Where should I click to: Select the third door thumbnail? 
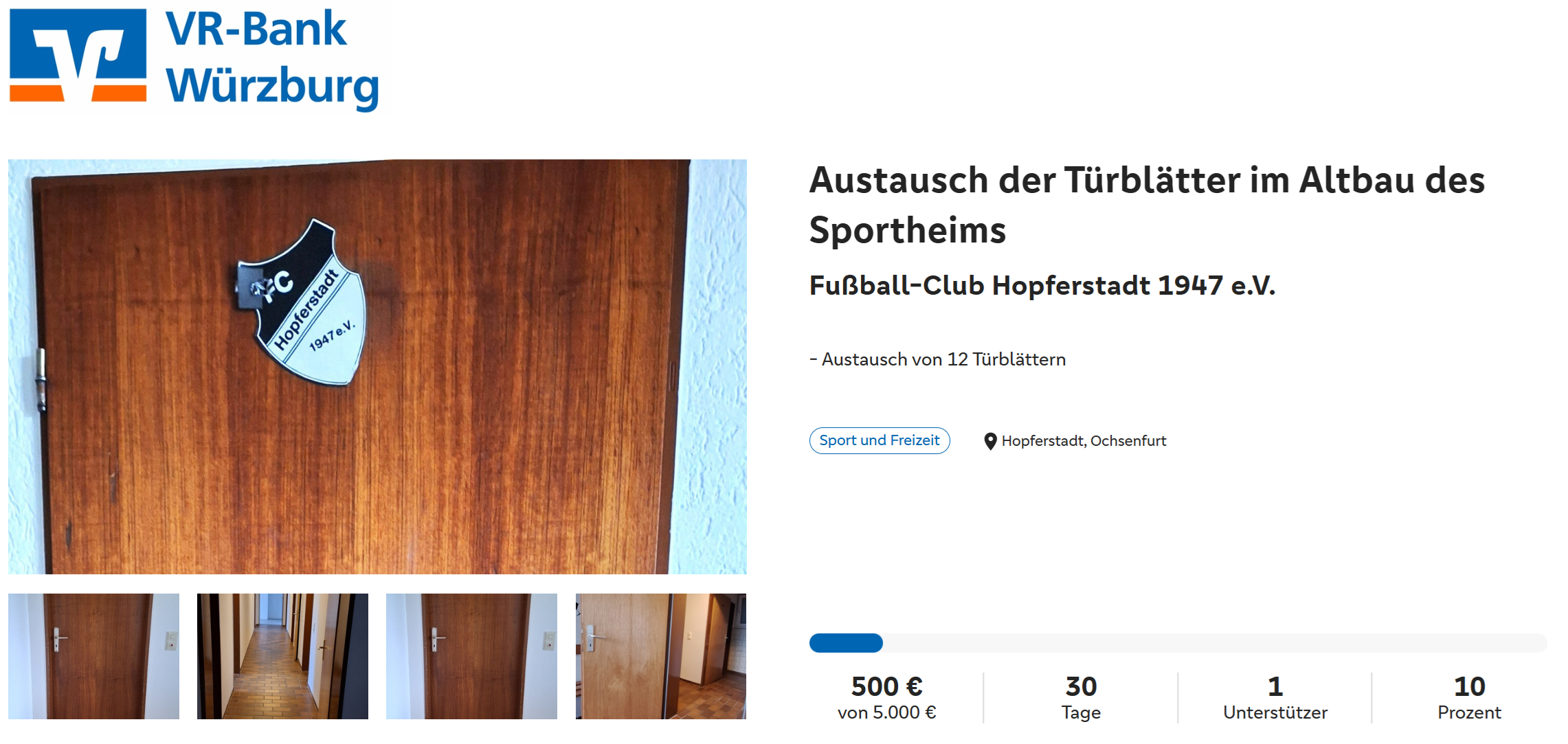(x=471, y=656)
